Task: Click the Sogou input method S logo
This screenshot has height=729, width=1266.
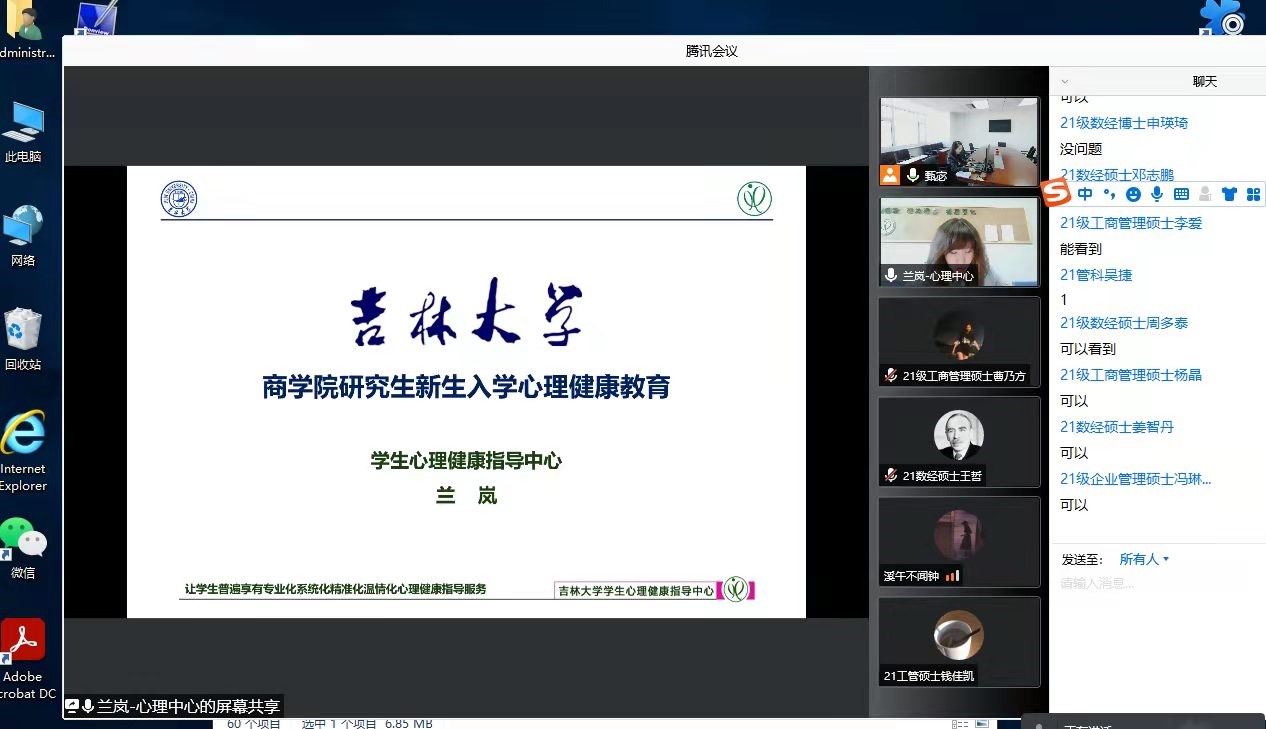Action: pos(1056,194)
